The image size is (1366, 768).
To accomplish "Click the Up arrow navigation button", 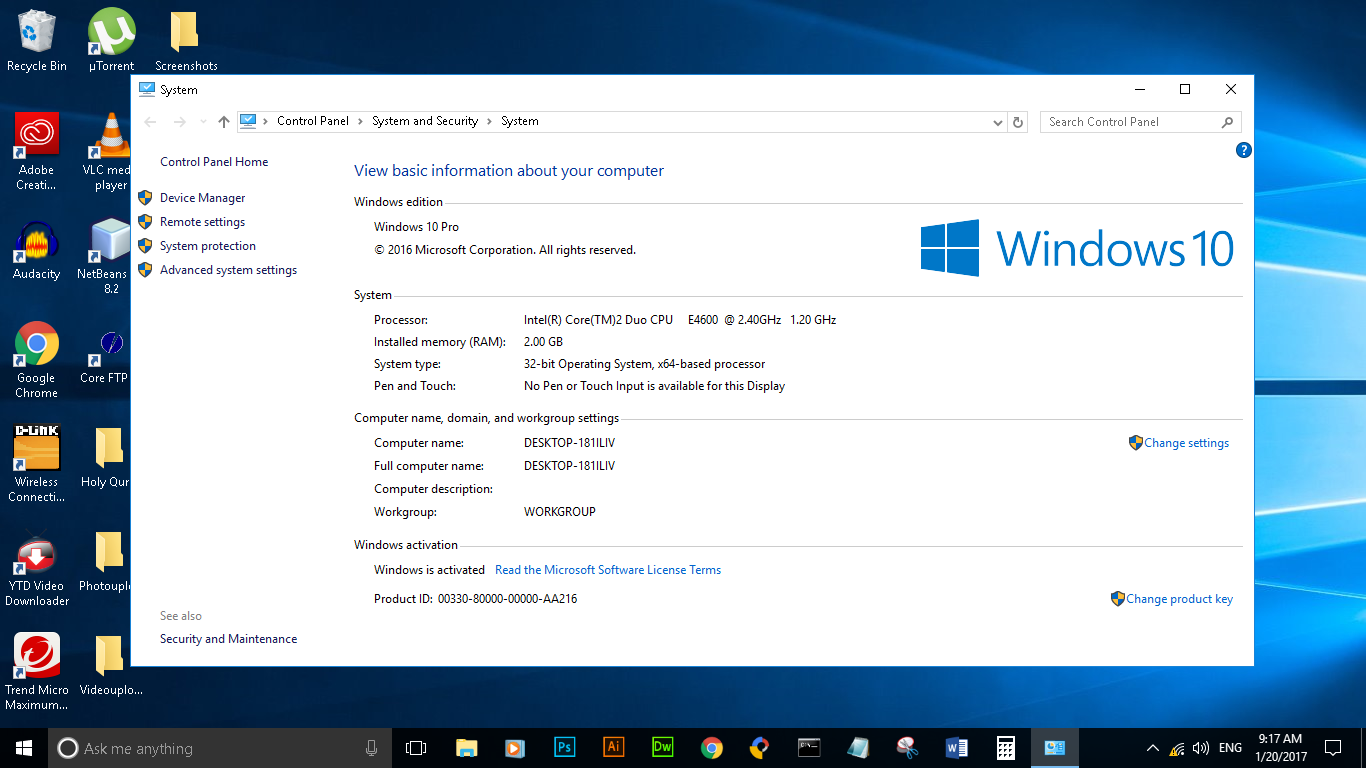I will 223,122.
